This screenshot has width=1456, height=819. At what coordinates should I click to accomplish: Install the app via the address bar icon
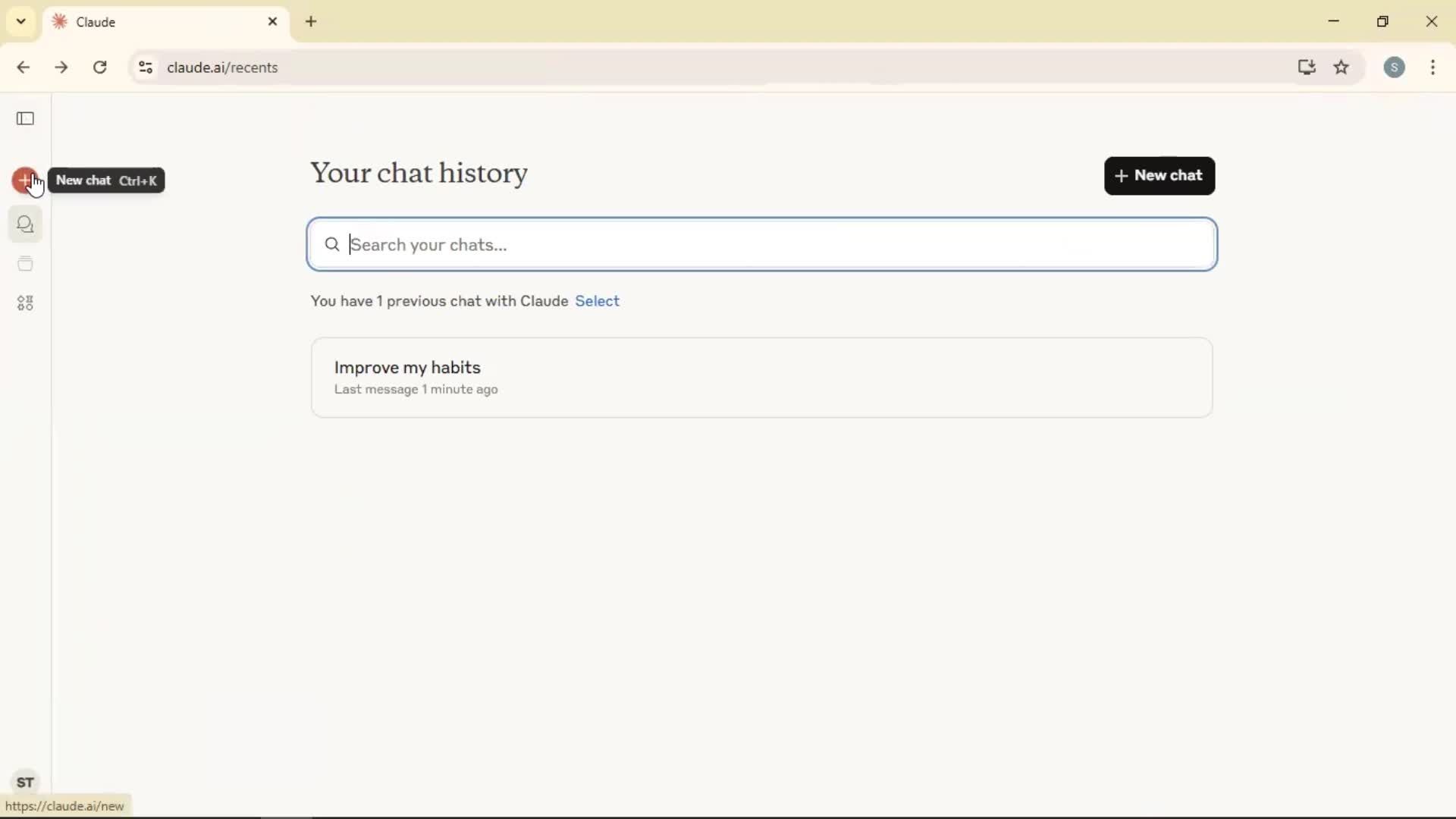tap(1306, 67)
